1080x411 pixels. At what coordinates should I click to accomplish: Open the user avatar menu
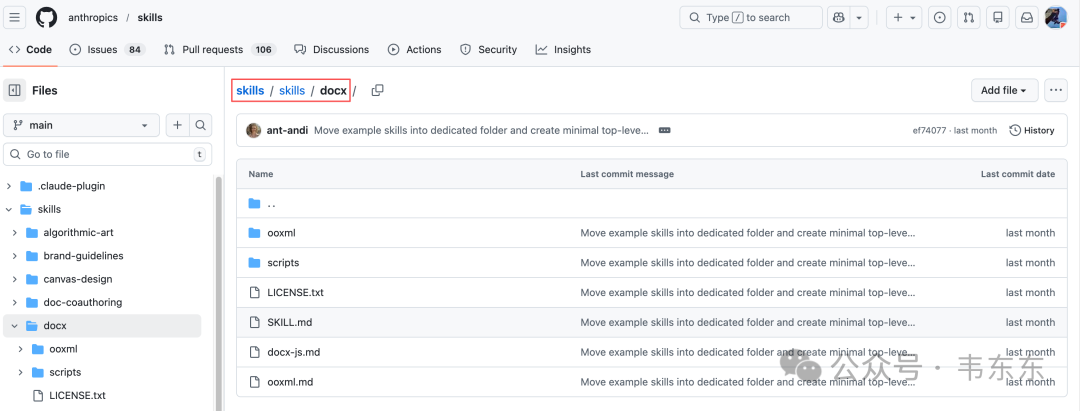[1056, 17]
